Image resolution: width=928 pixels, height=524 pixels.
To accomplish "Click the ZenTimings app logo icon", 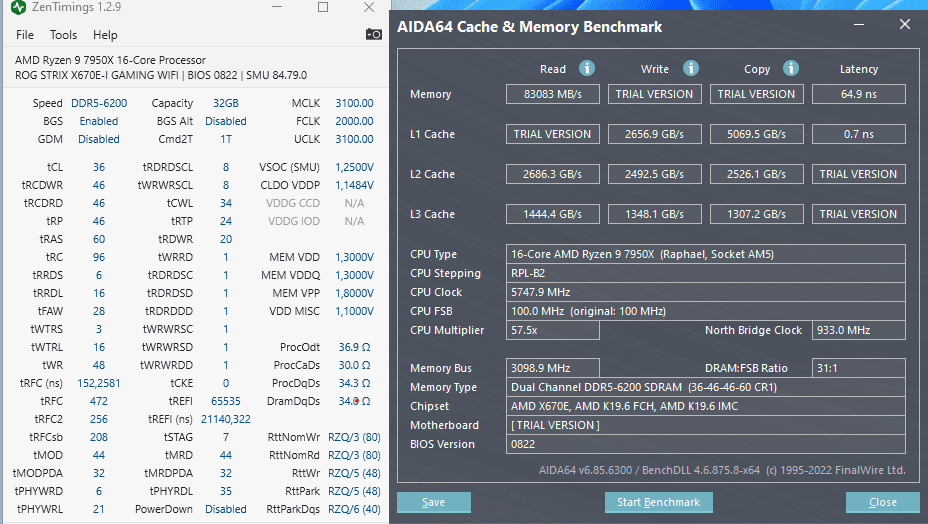I will (x=18, y=7).
